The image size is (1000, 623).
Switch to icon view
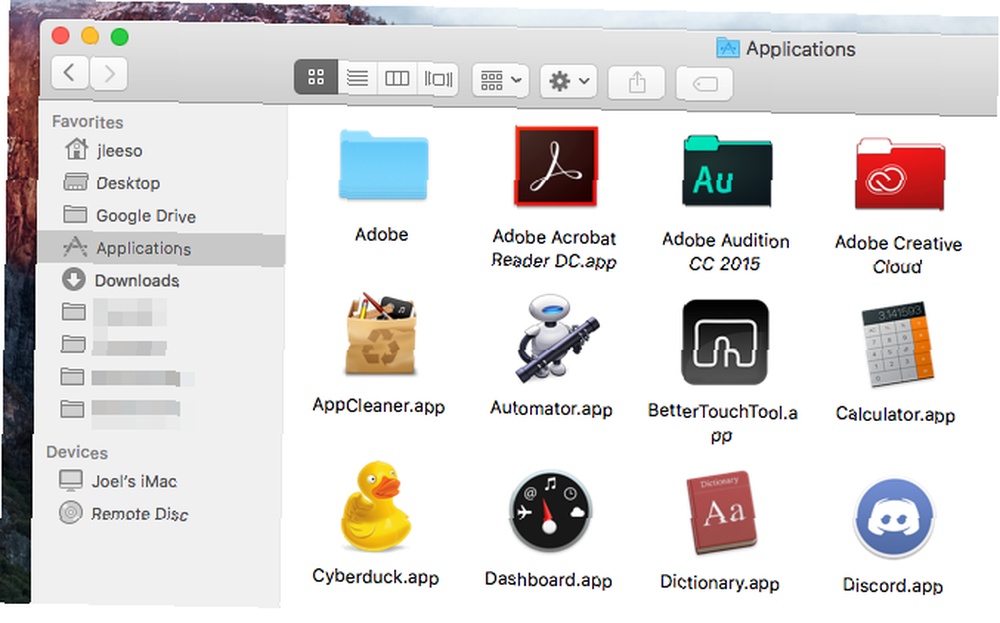316,77
